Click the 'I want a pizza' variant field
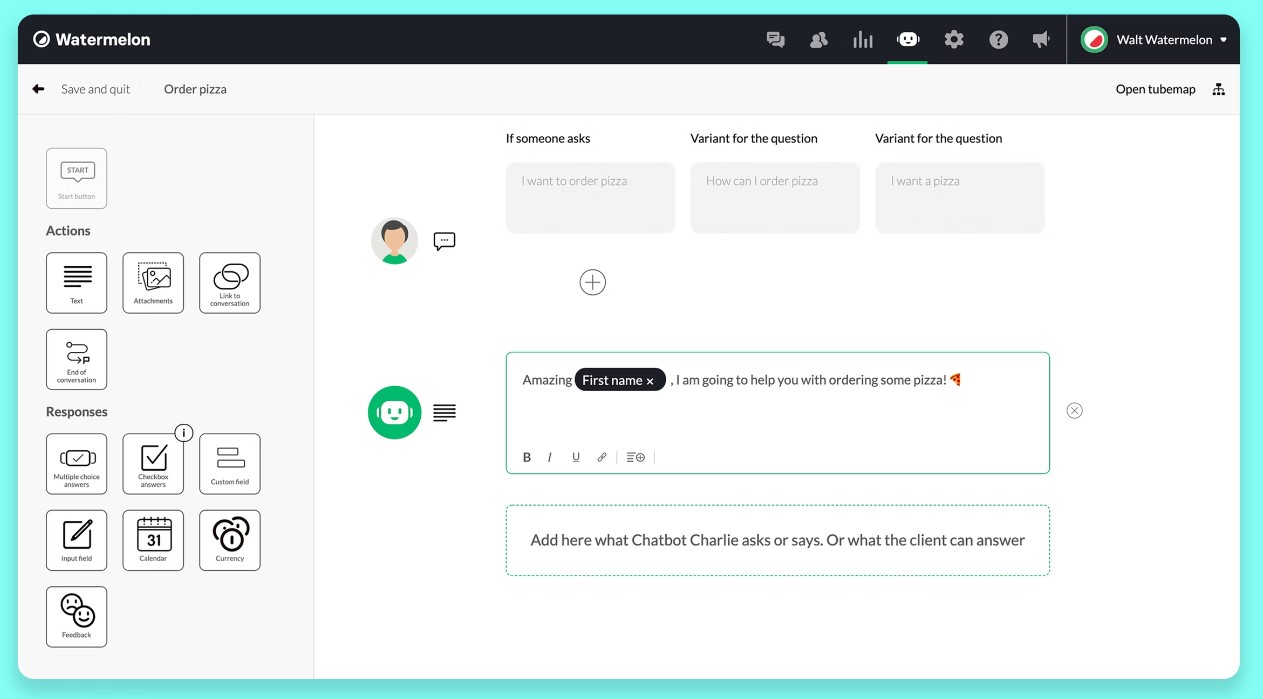 click(x=960, y=198)
